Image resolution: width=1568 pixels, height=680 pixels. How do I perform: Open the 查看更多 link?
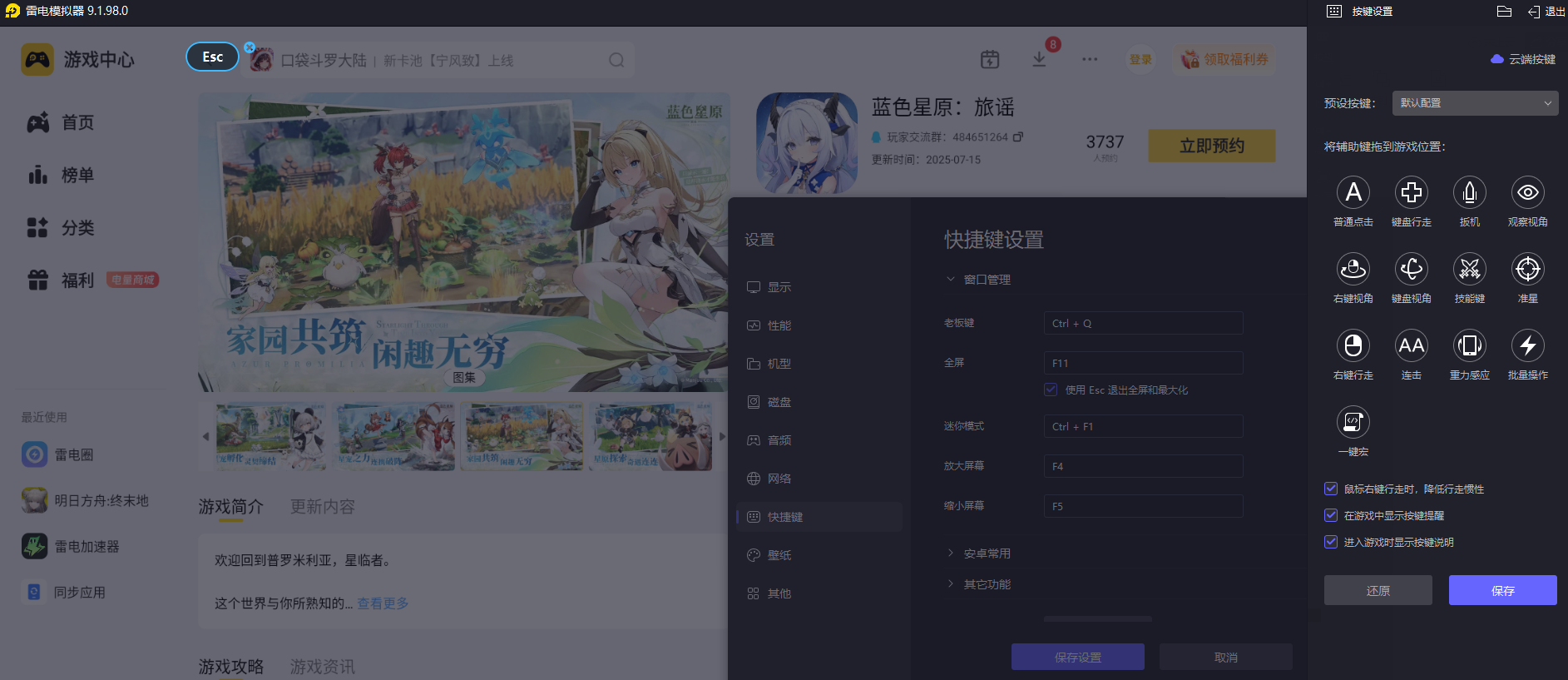[x=383, y=603]
